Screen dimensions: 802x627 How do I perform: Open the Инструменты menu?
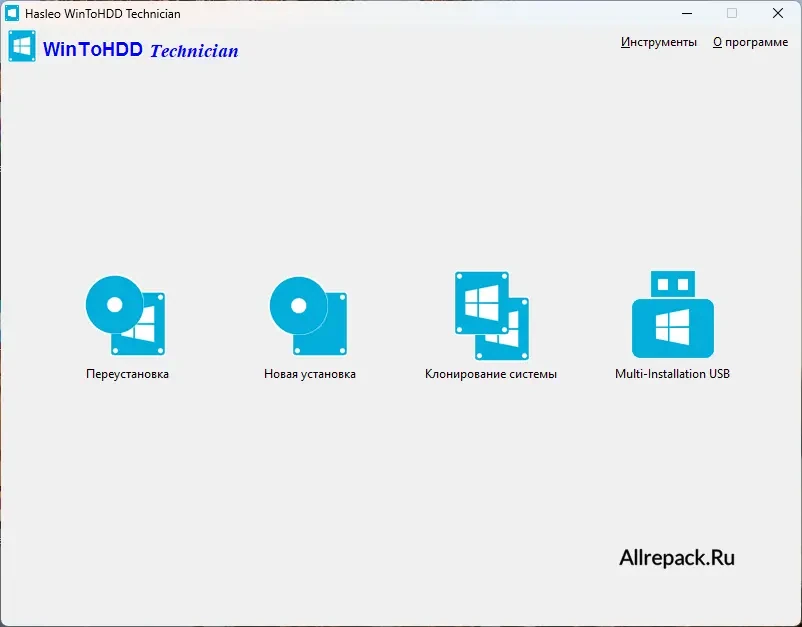coord(658,42)
